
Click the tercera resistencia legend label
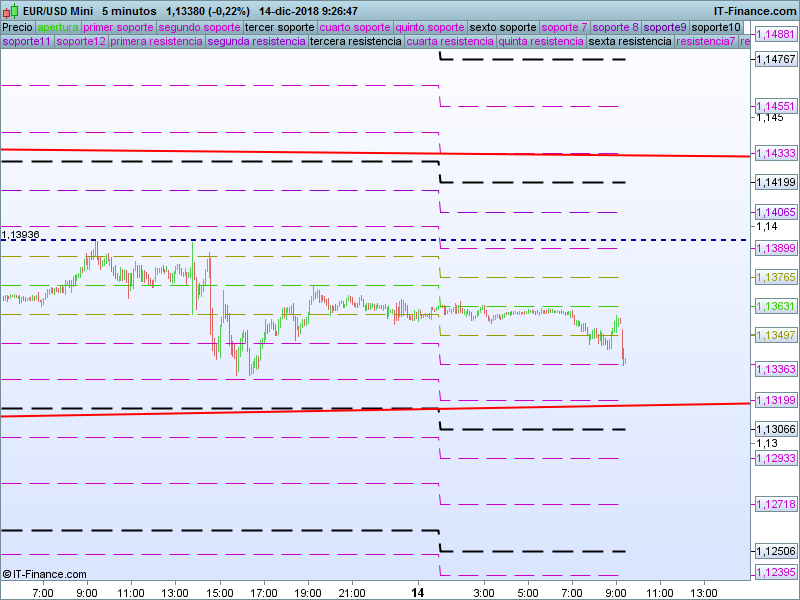(x=355, y=42)
